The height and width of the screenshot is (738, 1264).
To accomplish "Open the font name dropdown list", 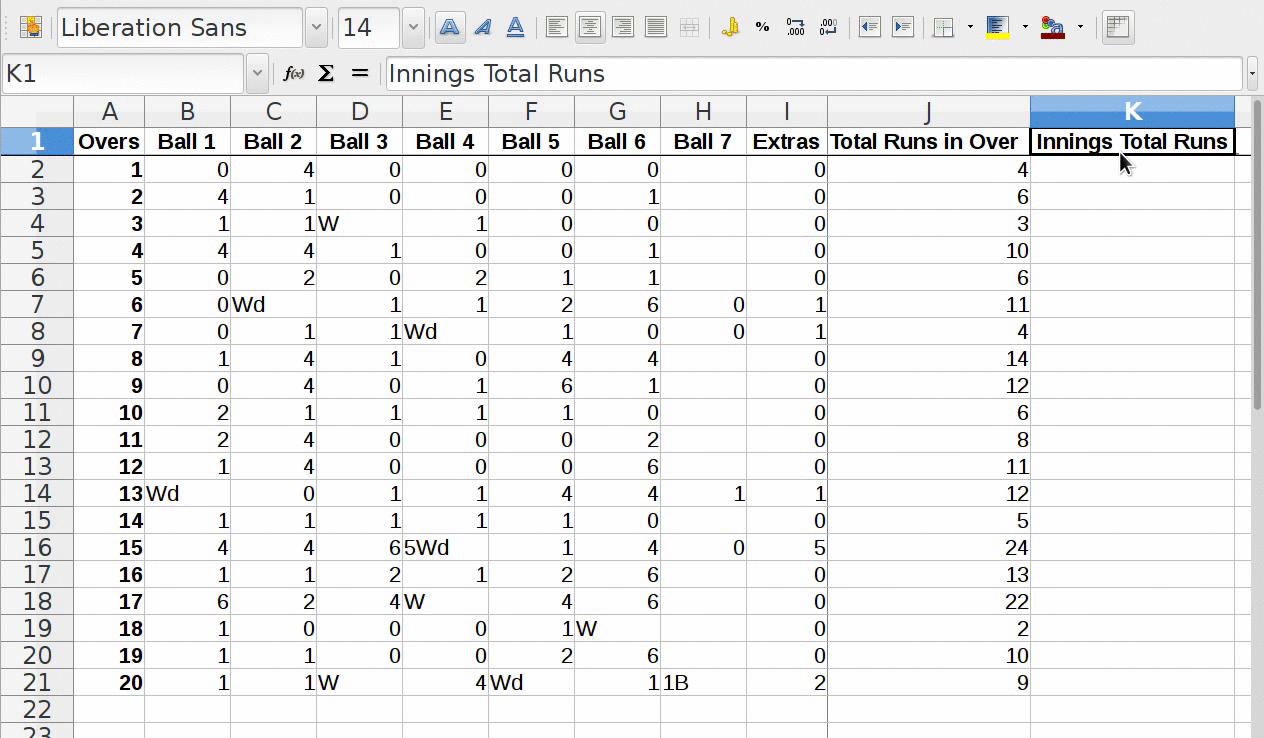I will (x=316, y=28).
